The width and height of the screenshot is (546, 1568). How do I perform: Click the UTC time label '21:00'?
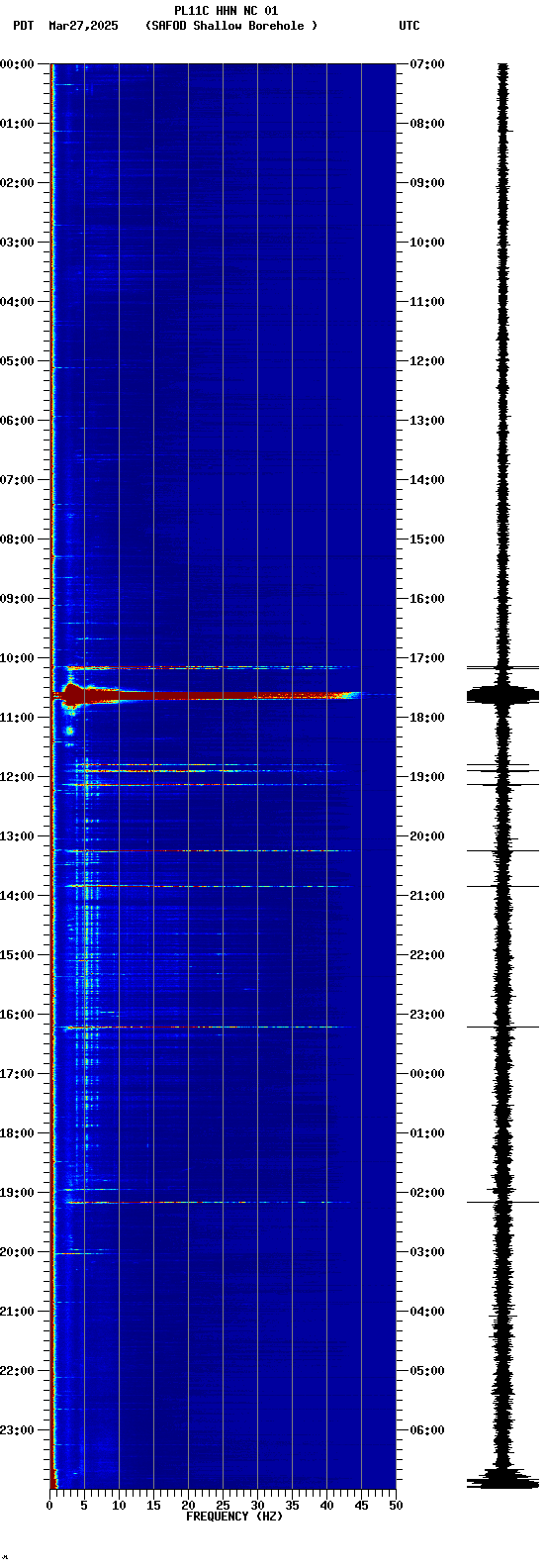[427, 896]
